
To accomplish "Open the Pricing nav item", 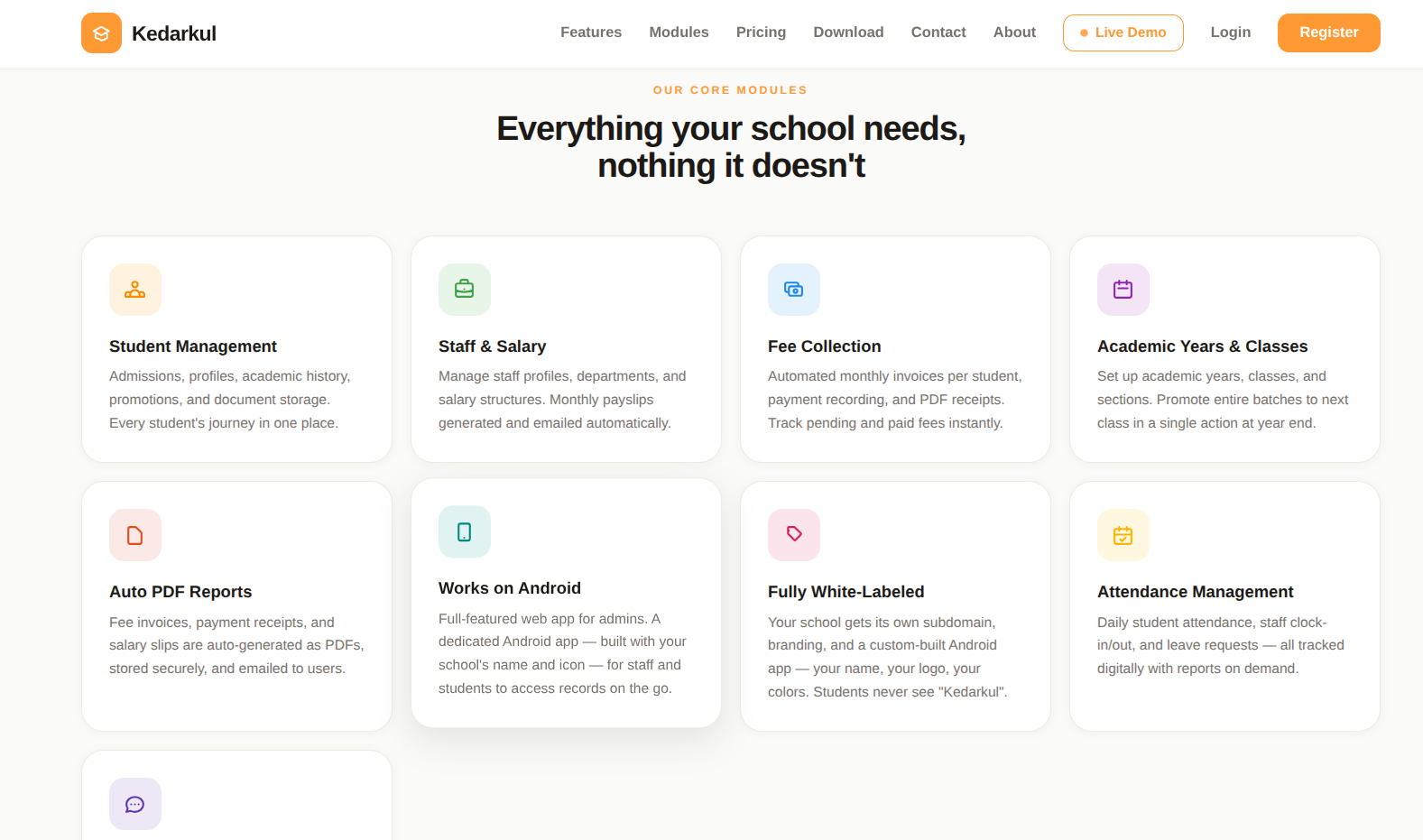I will point(761,32).
